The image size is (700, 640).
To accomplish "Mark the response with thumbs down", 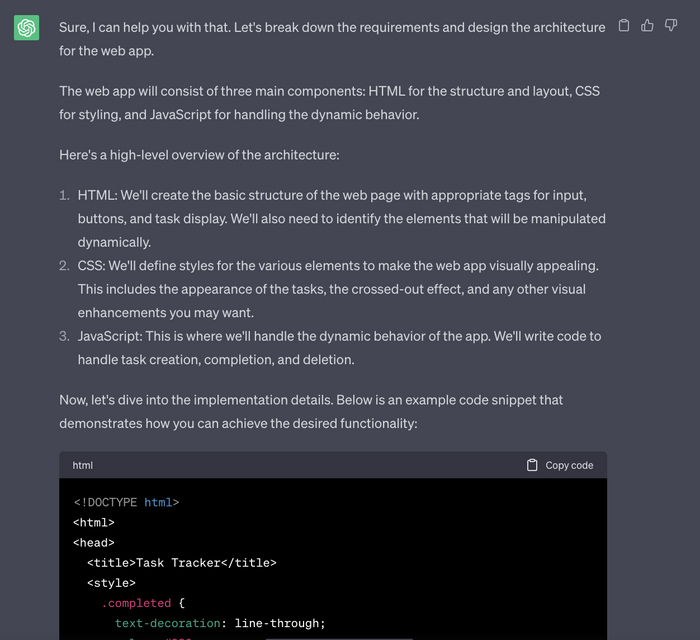I will click(671, 26).
